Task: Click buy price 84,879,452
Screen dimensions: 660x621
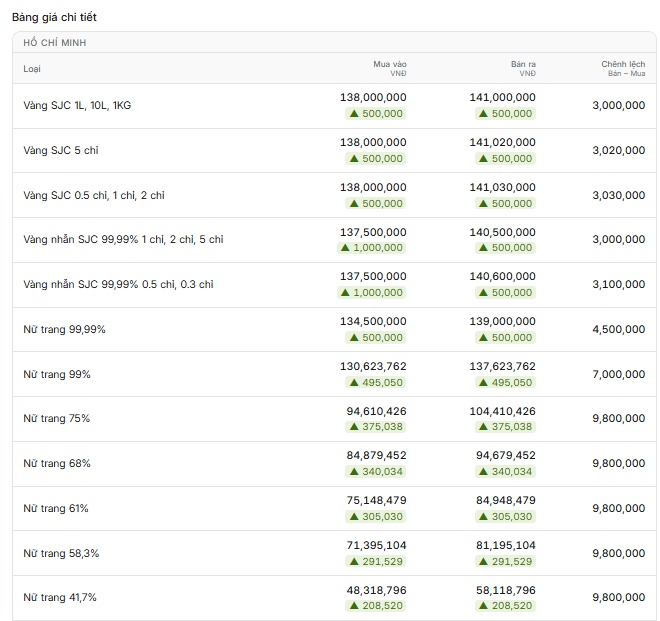Action: [376, 456]
